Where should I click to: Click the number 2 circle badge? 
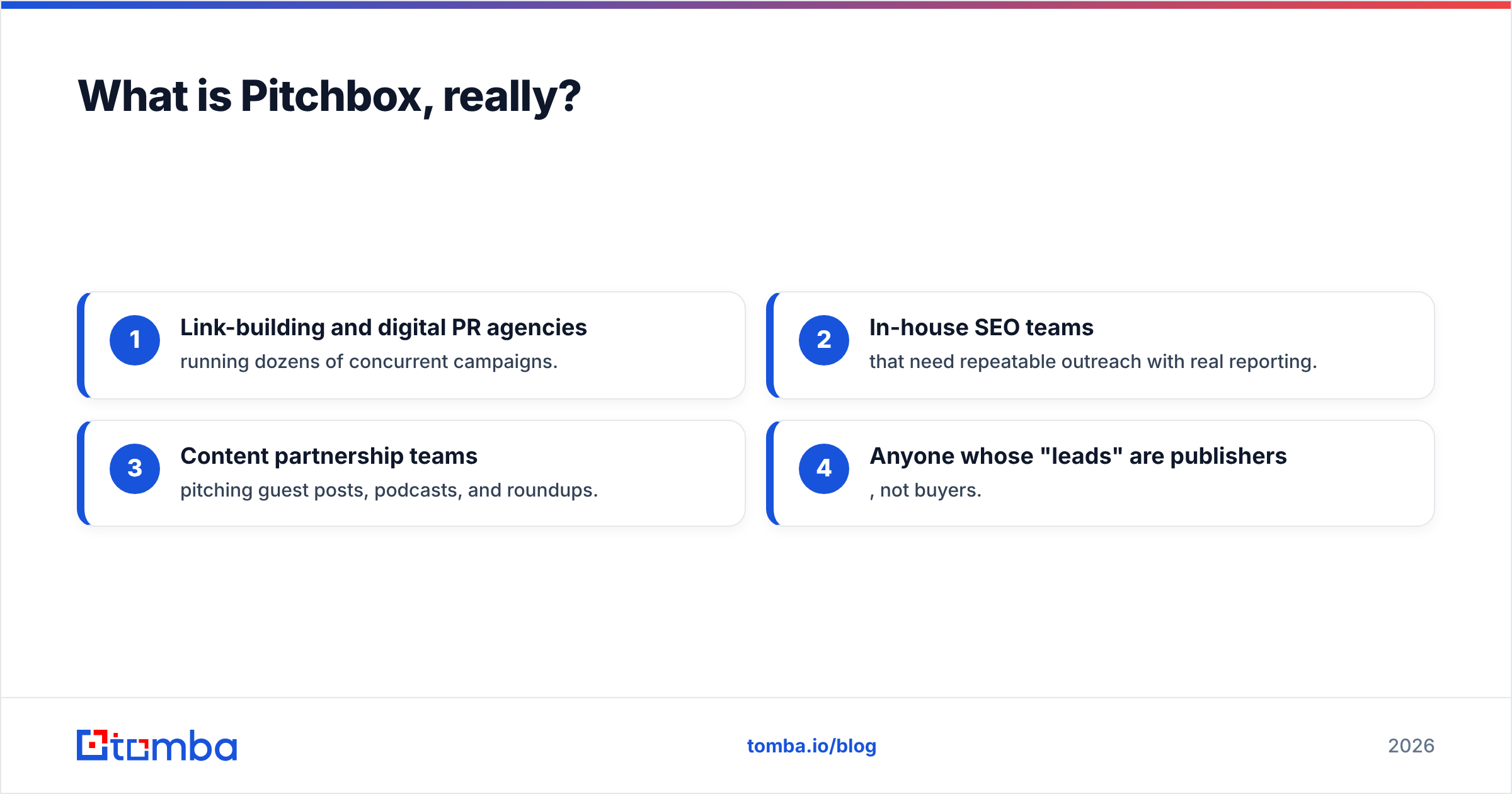click(824, 340)
